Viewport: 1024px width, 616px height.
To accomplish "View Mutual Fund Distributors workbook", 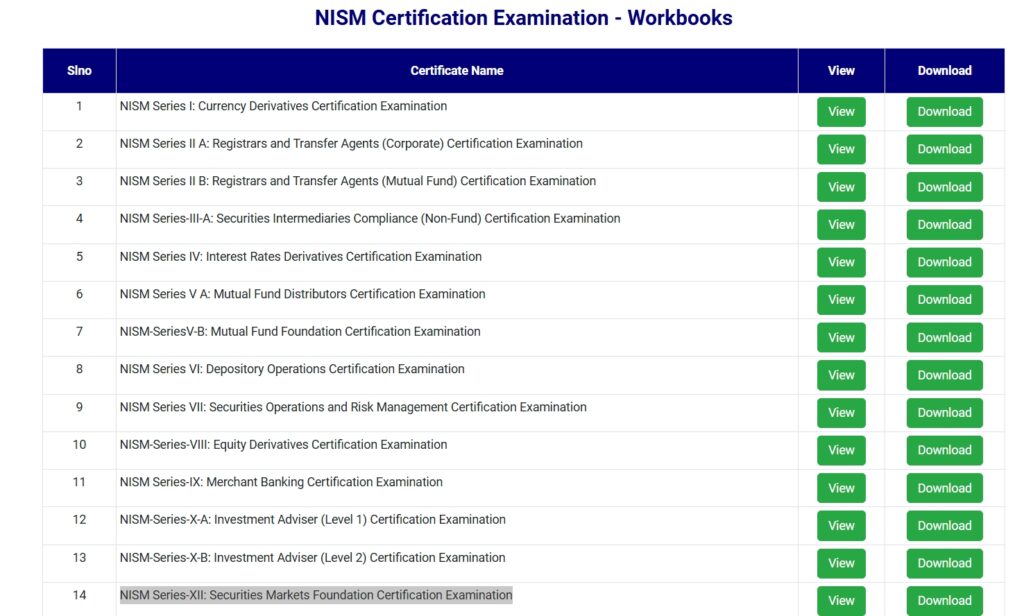I will pos(841,300).
